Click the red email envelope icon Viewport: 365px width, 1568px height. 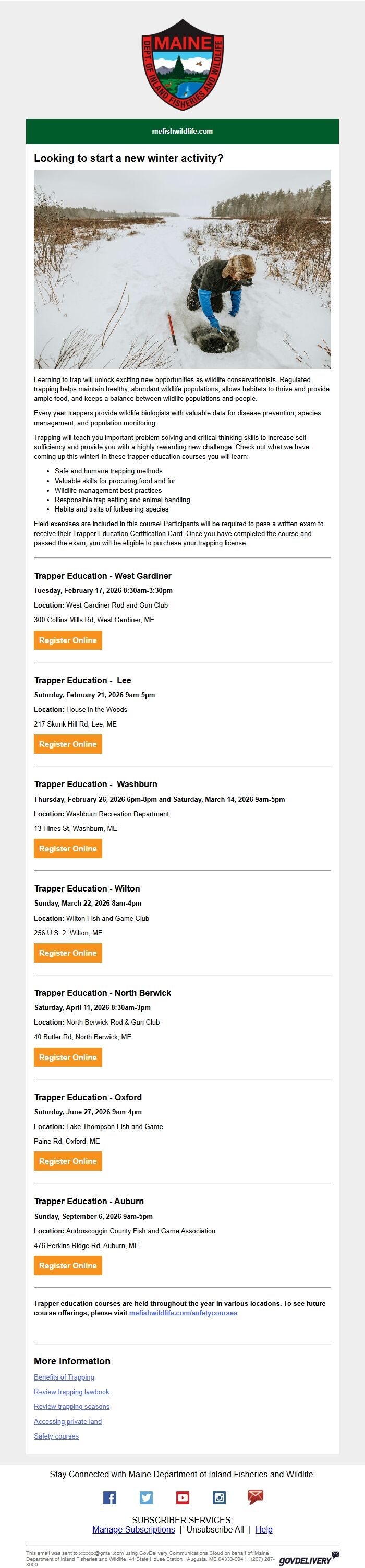pos(256,1497)
